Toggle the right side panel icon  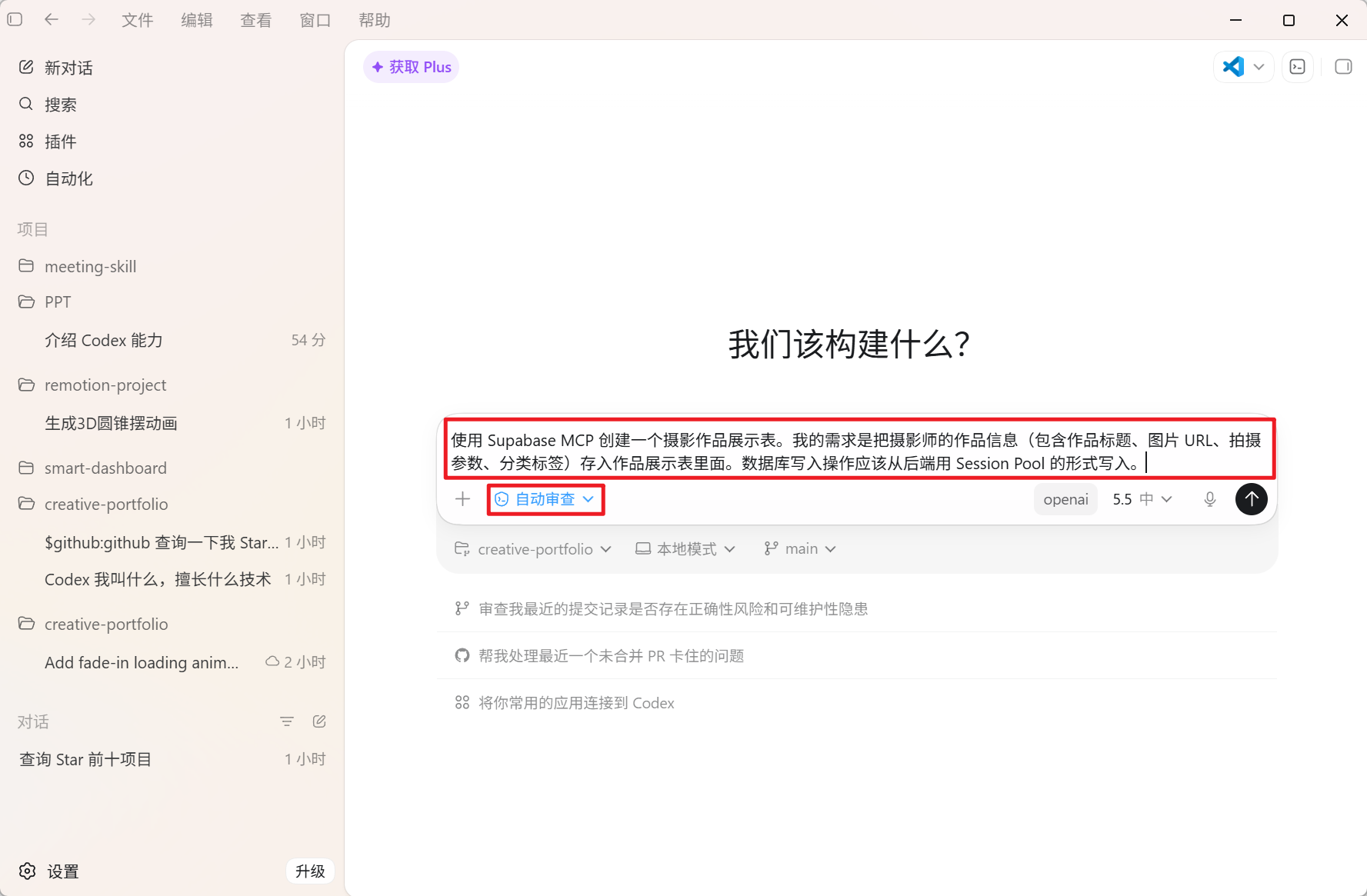point(1343,67)
